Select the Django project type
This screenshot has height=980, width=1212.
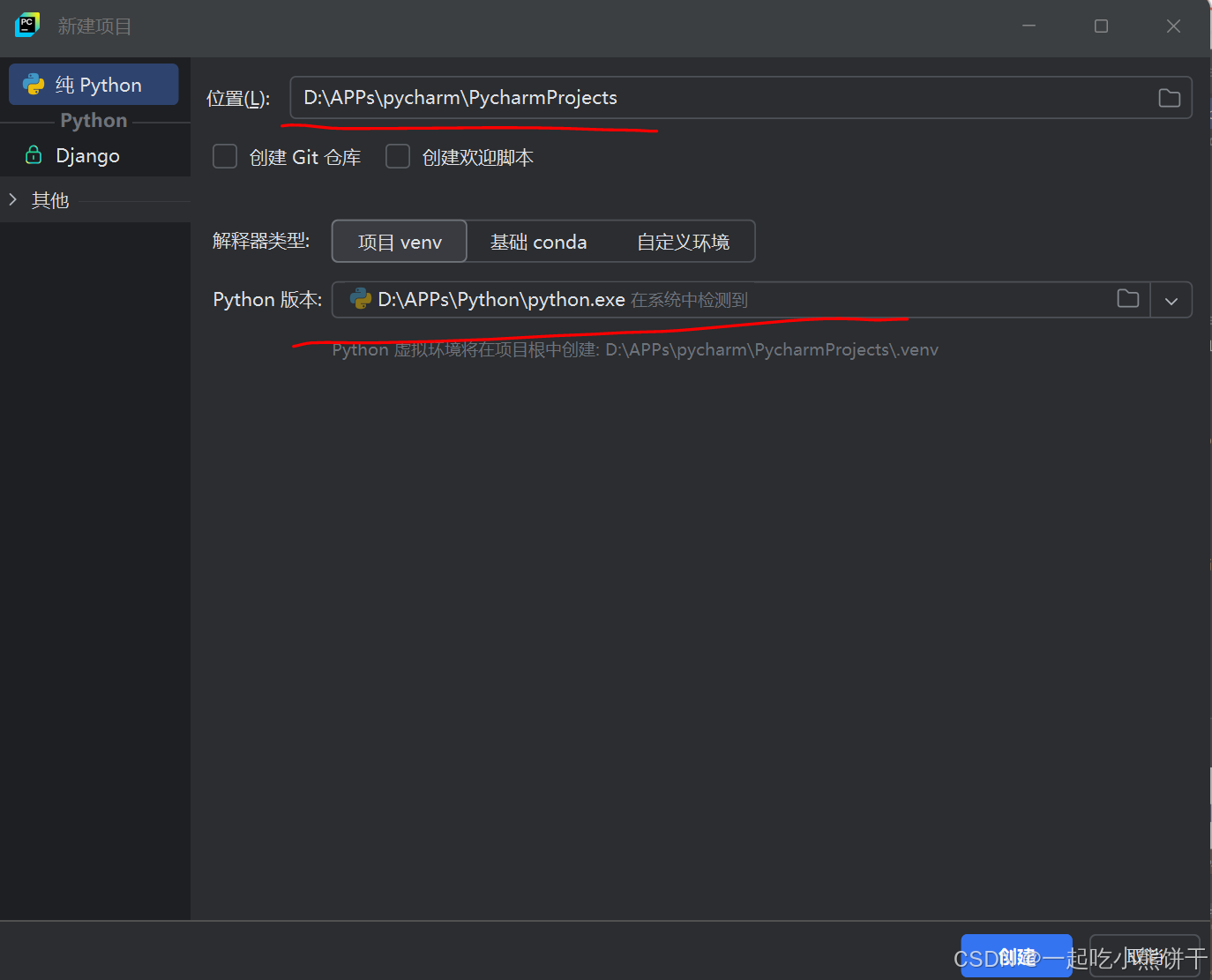pos(88,155)
